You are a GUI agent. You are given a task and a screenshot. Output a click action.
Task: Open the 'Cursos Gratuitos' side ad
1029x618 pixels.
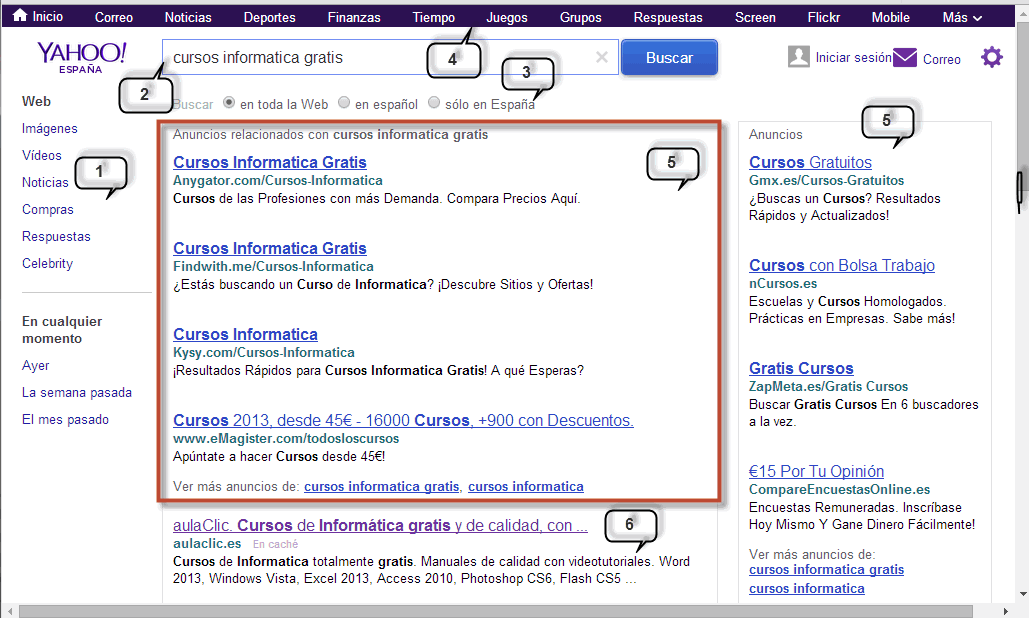tap(810, 162)
